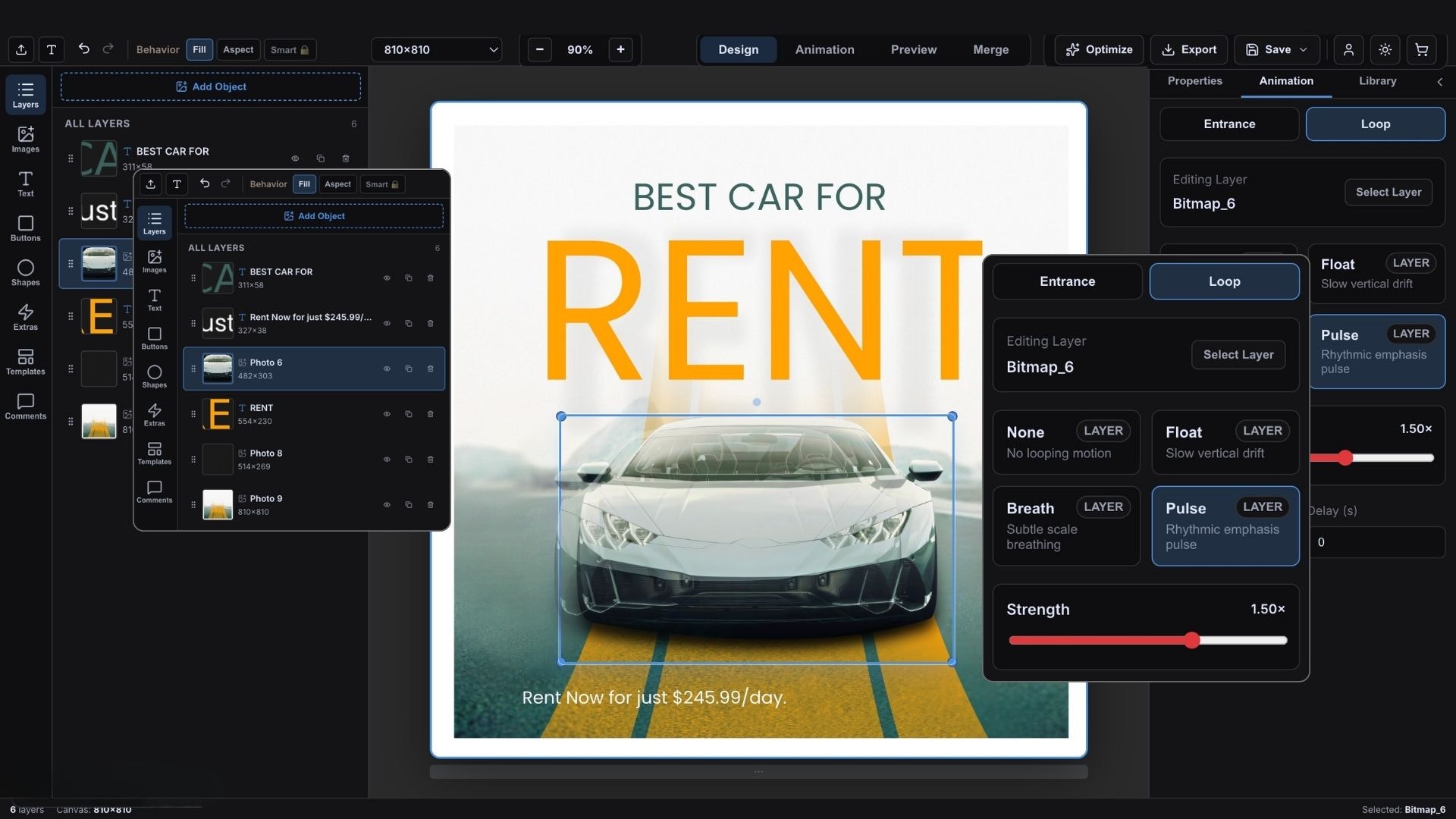Collapse the right panel chevron
This screenshot has width=1456, height=819.
pos(1439,82)
